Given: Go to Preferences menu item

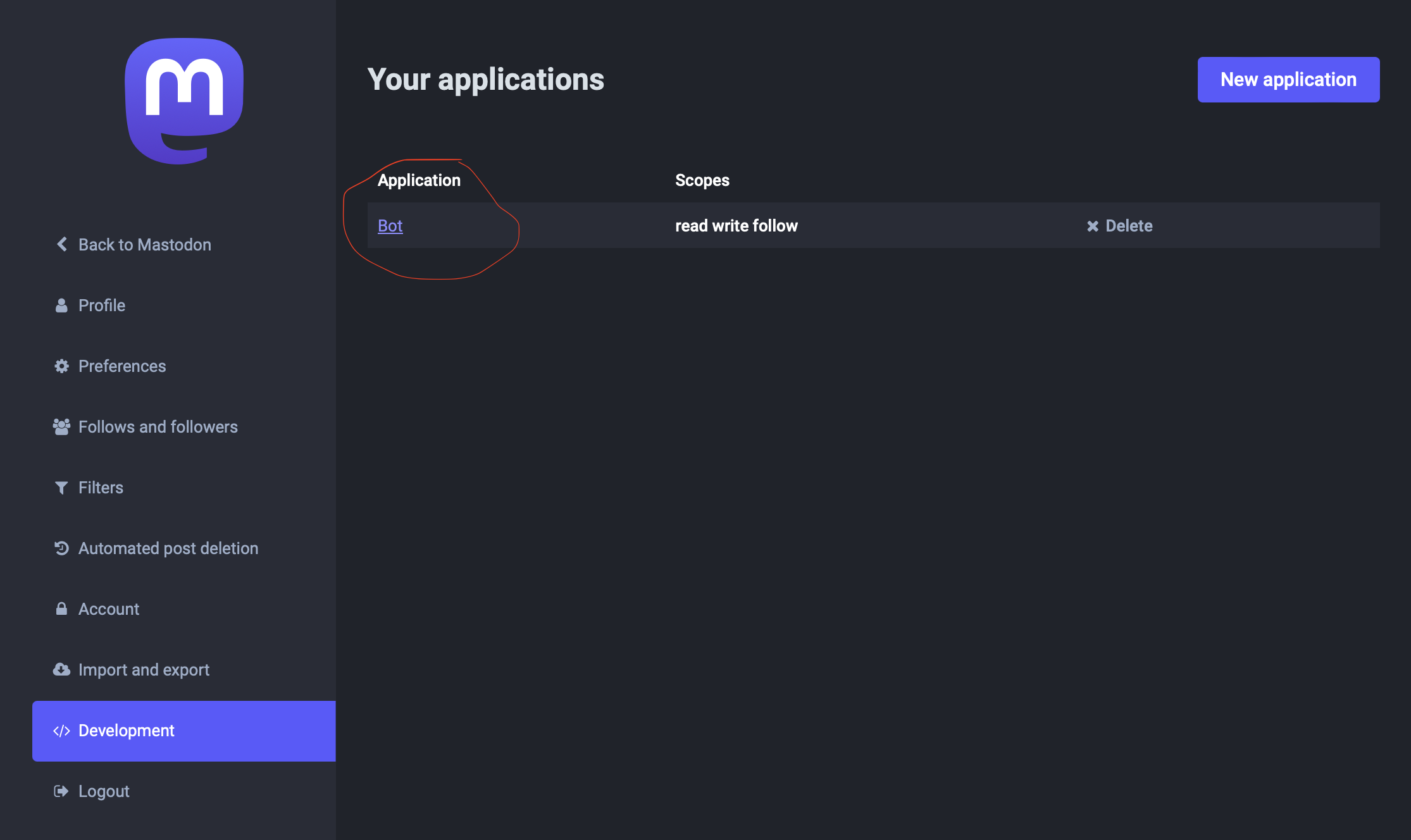Looking at the screenshot, I should (122, 366).
